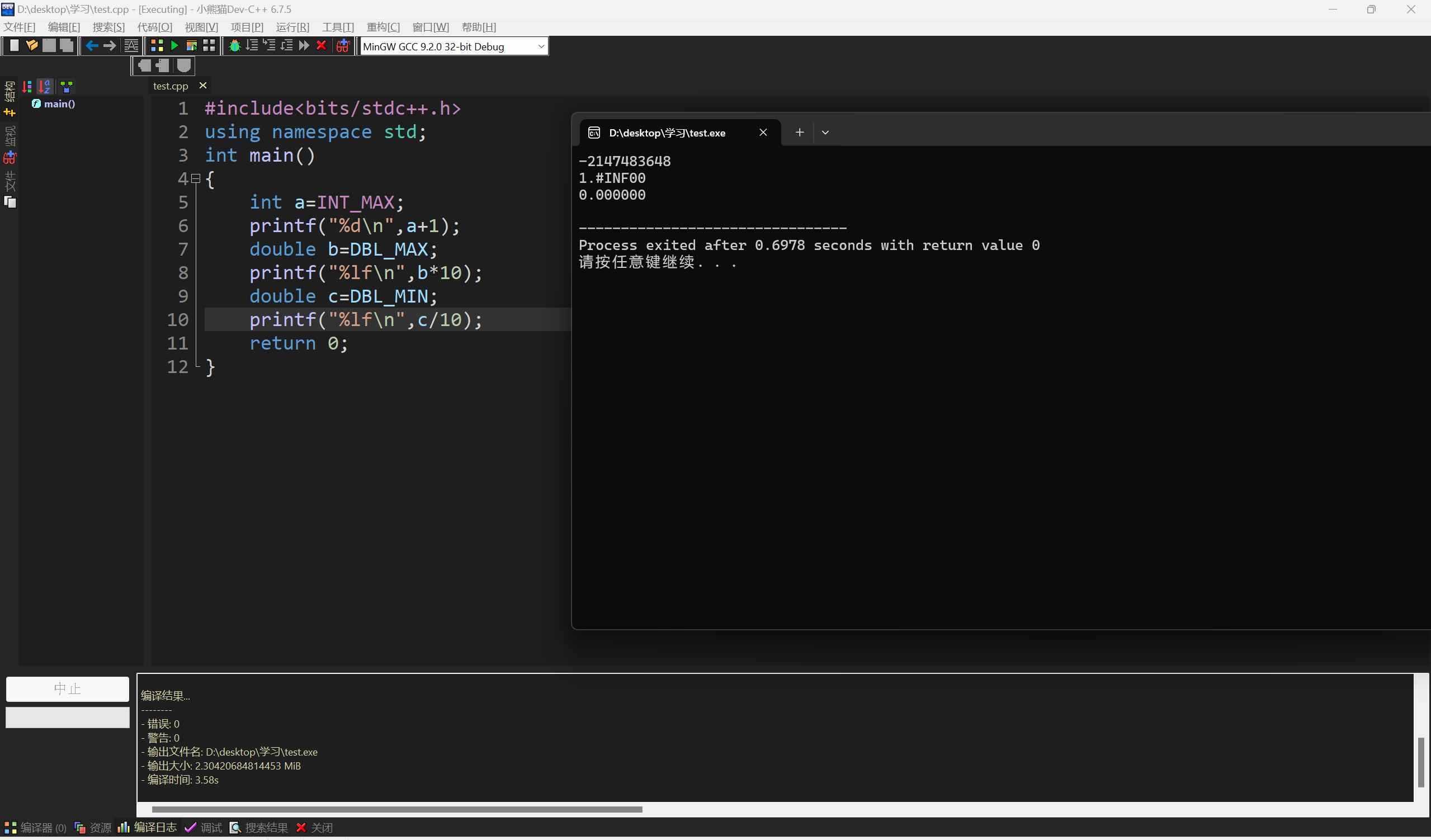
Task: Close the test.exe terminal tab
Action: 763,133
